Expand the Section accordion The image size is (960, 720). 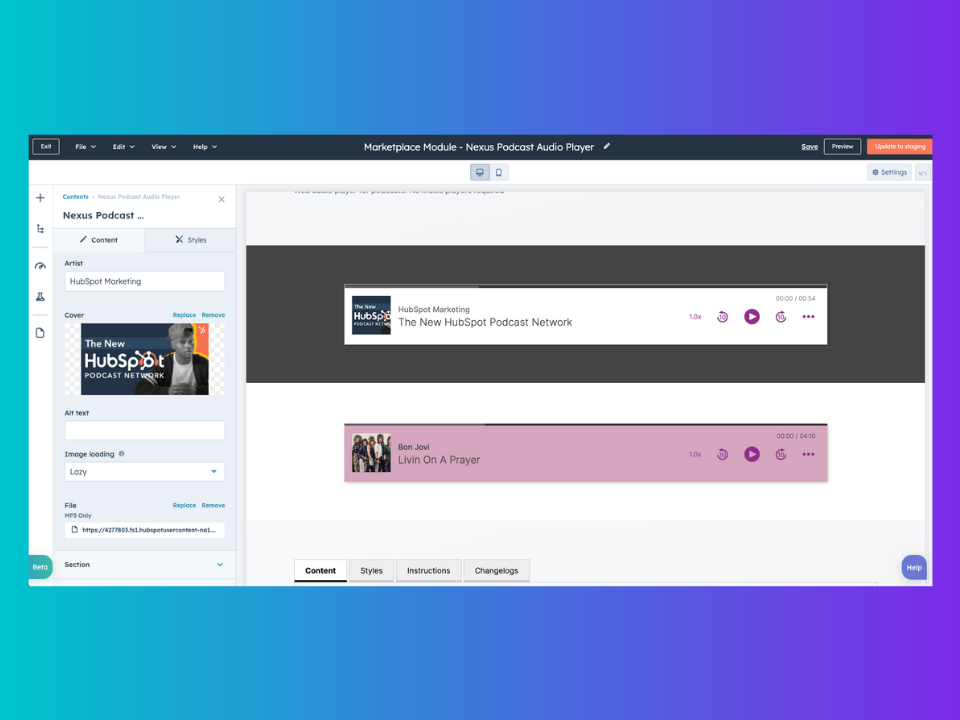tap(144, 564)
